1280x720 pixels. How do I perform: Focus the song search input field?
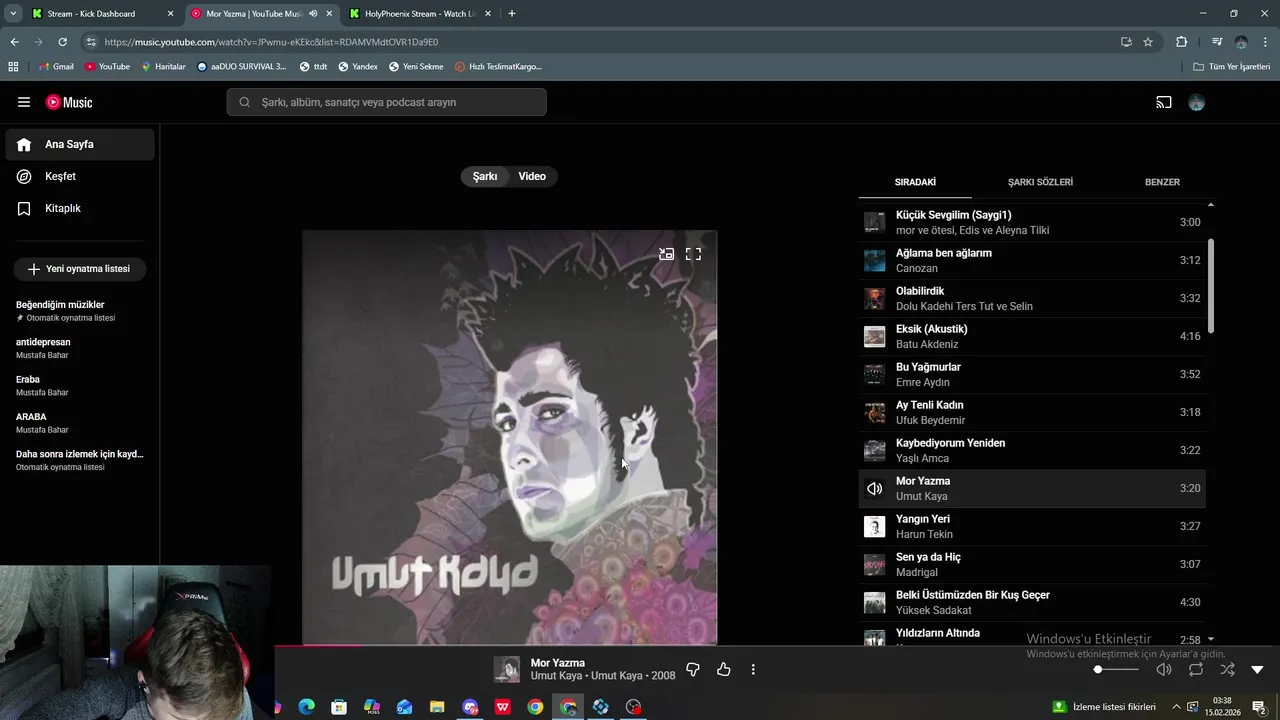(x=386, y=102)
